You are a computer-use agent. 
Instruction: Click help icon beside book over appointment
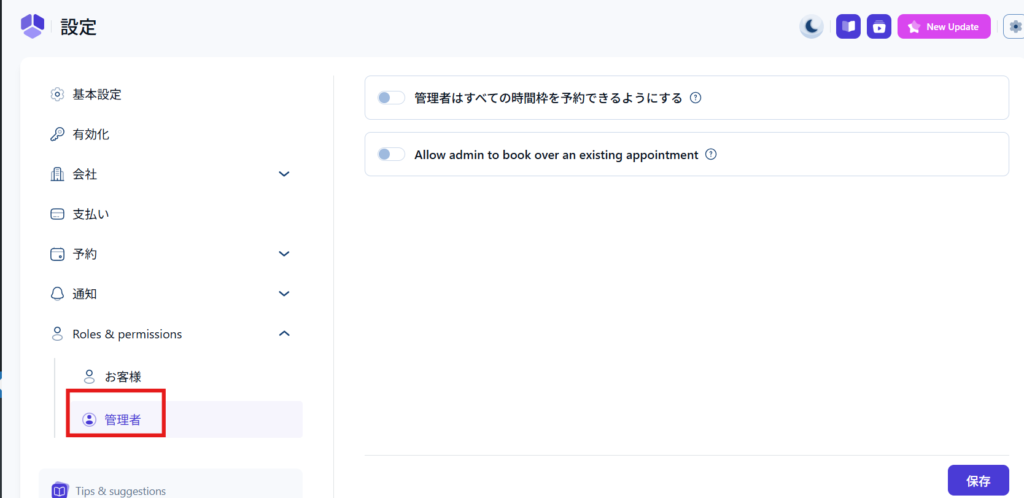(712, 155)
